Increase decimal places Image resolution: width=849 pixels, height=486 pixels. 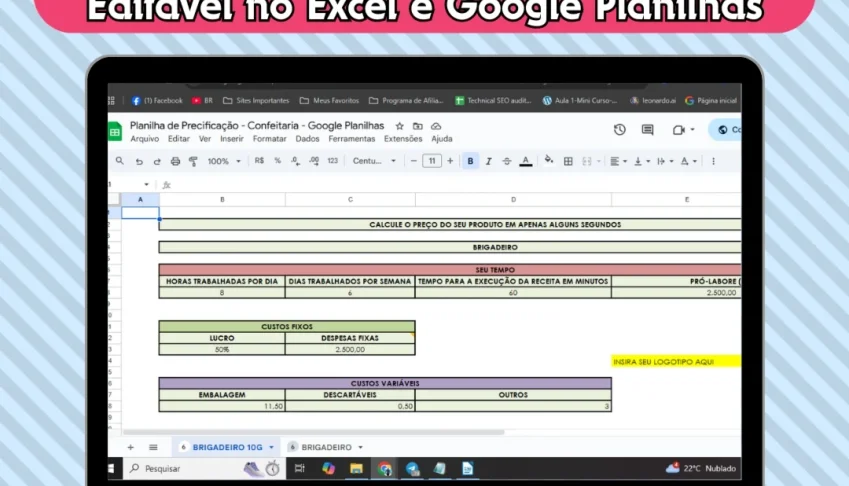[x=314, y=161]
